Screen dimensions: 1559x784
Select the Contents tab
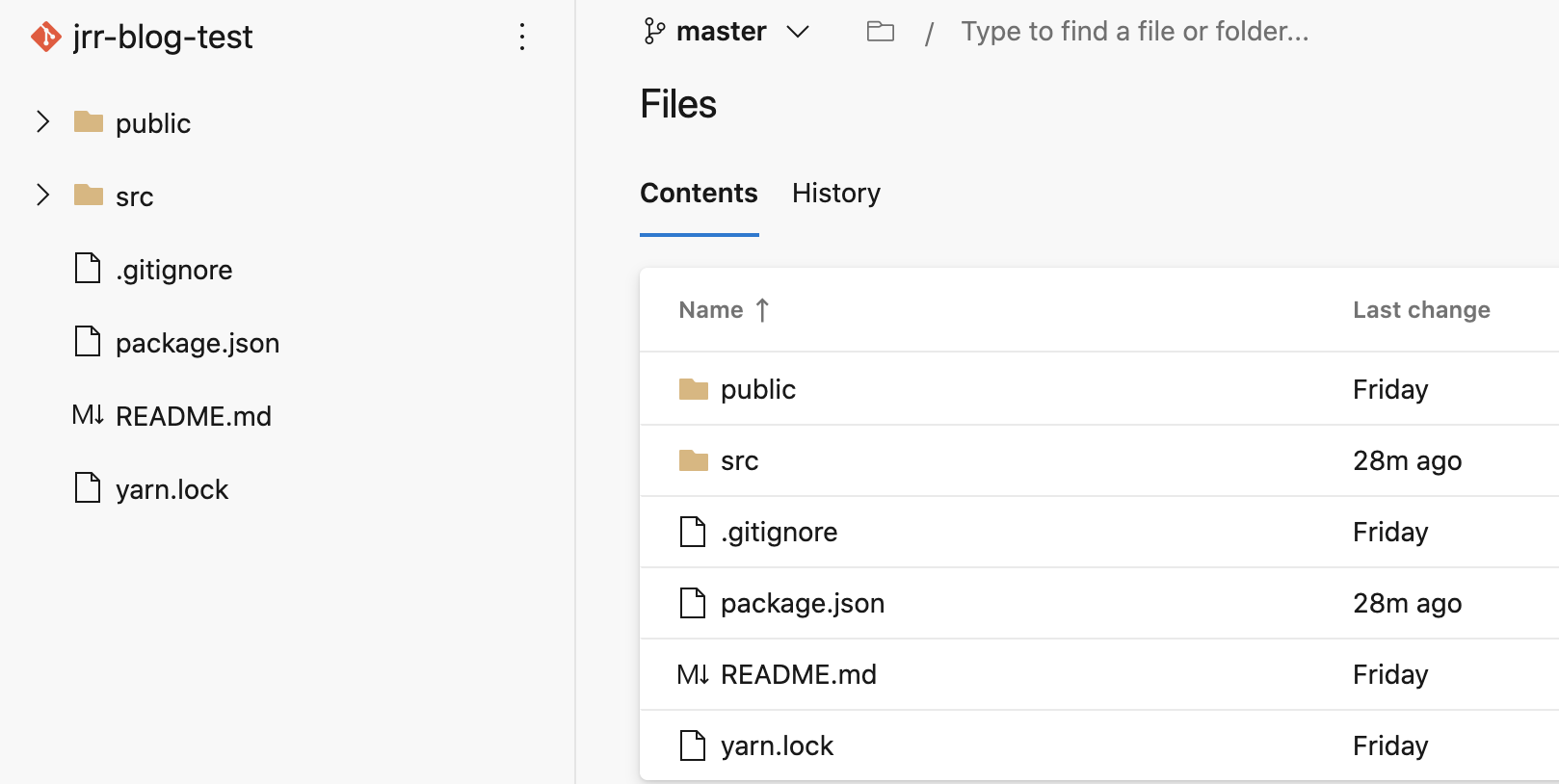click(699, 194)
